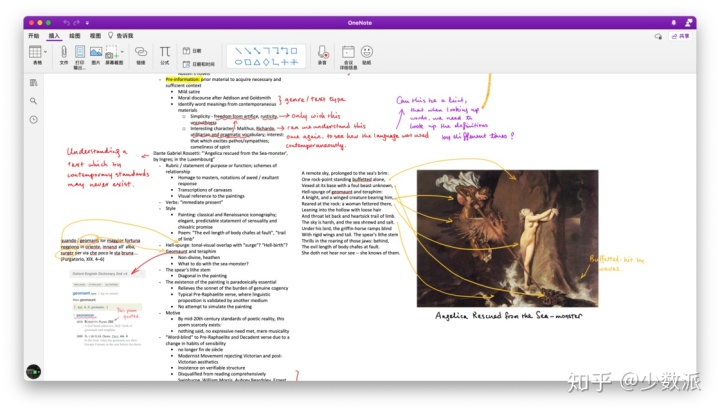720x412 pixels.
Task: Insert an equation with the pi icon
Action: 165,51
